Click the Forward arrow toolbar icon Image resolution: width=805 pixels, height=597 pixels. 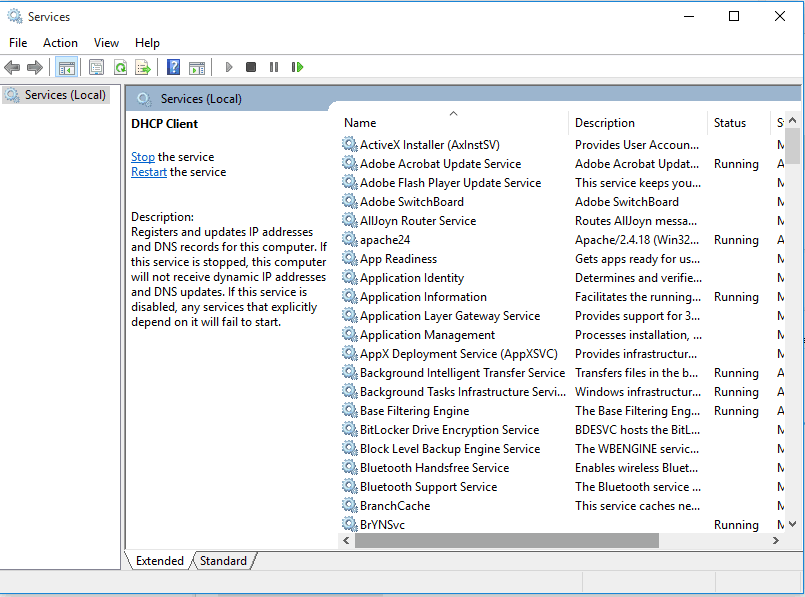[34, 67]
